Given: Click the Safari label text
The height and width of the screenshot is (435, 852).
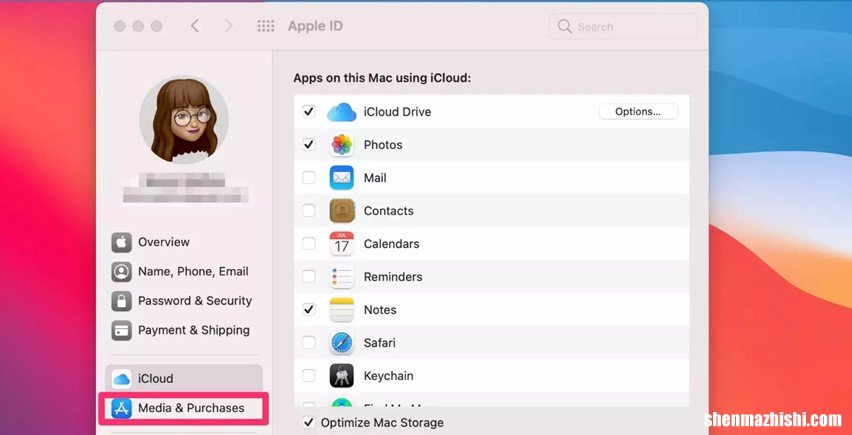Looking at the screenshot, I should point(379,343).
